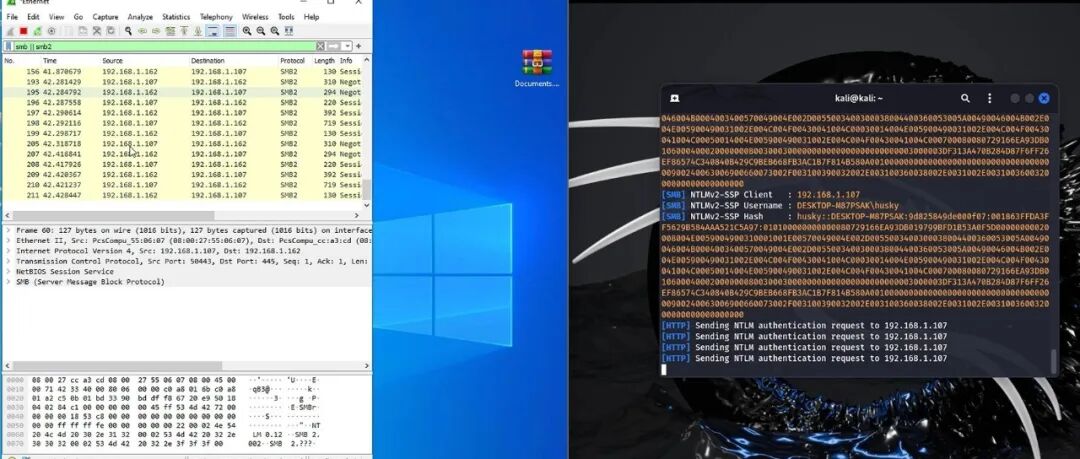This screenshot has width=1080, height=459.
Task: Expand the Ethernet II details row
Action: click(x=8, y=241)
